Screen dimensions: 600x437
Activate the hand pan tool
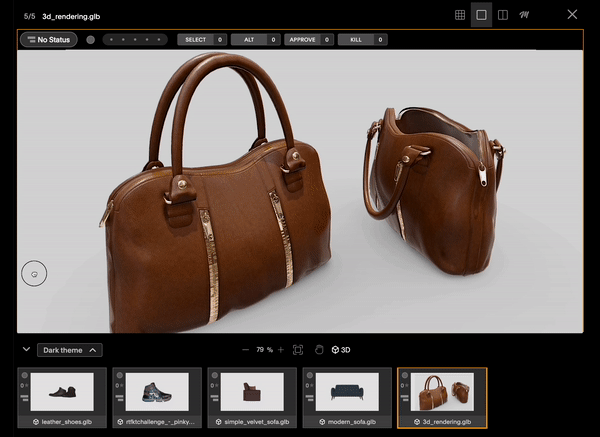pyautogui.click(x=319, y=350)
